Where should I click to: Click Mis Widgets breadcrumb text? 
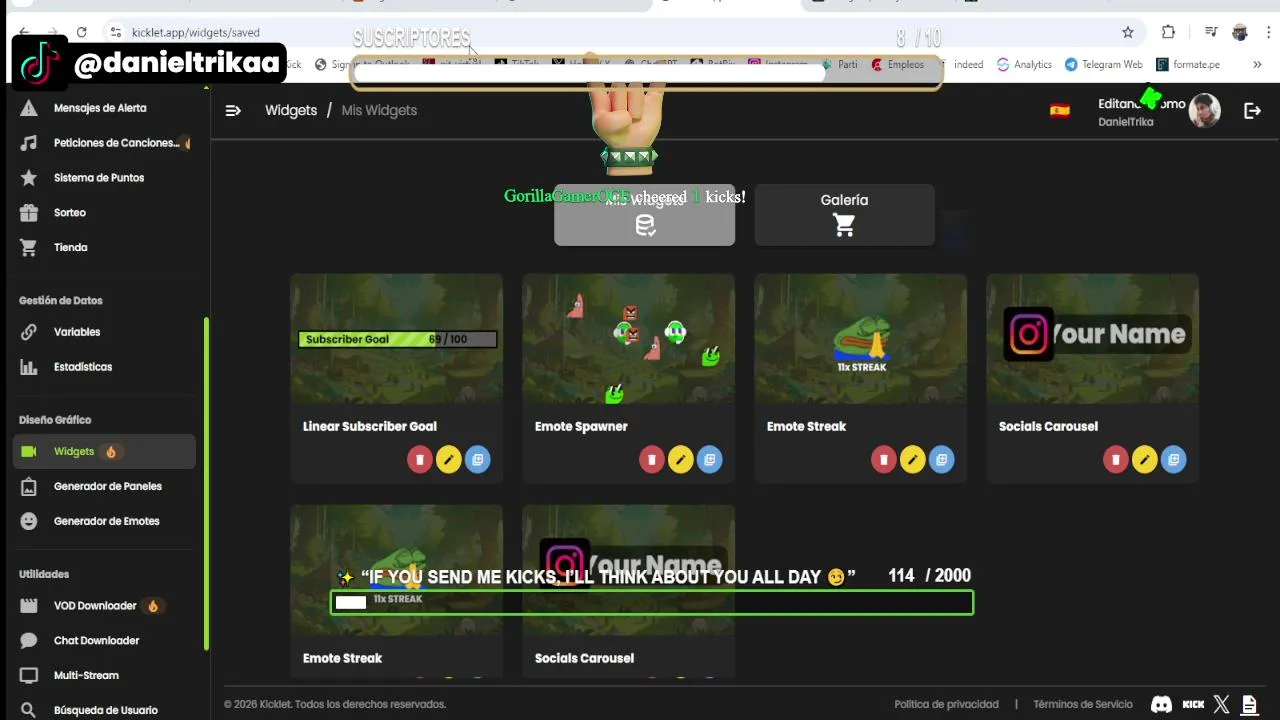(x=379, y=110)
